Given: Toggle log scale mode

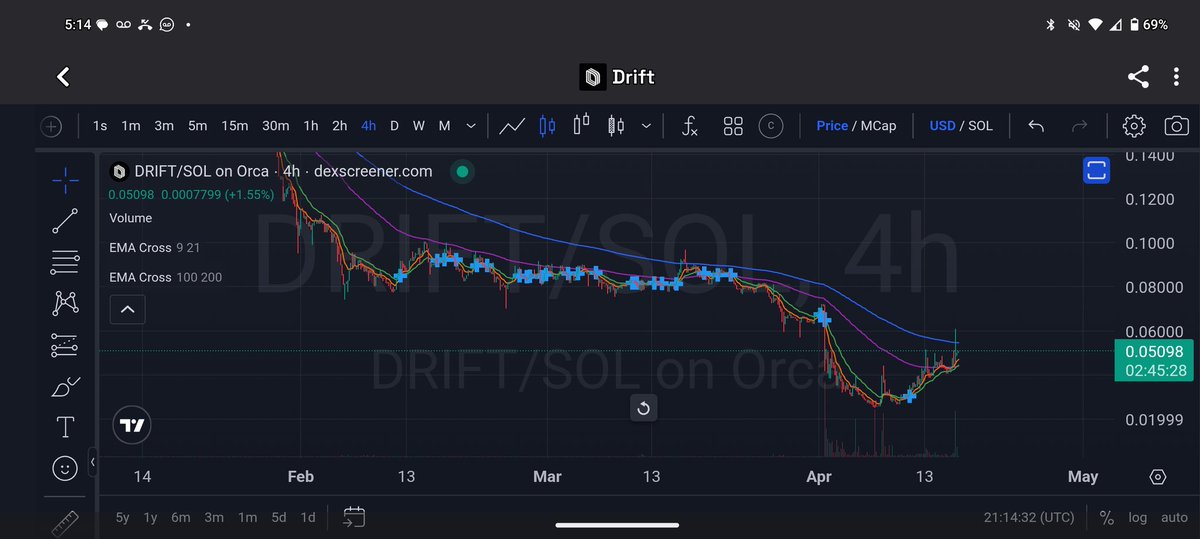Looking at the screenshot, I should [x=1138, y=518].
